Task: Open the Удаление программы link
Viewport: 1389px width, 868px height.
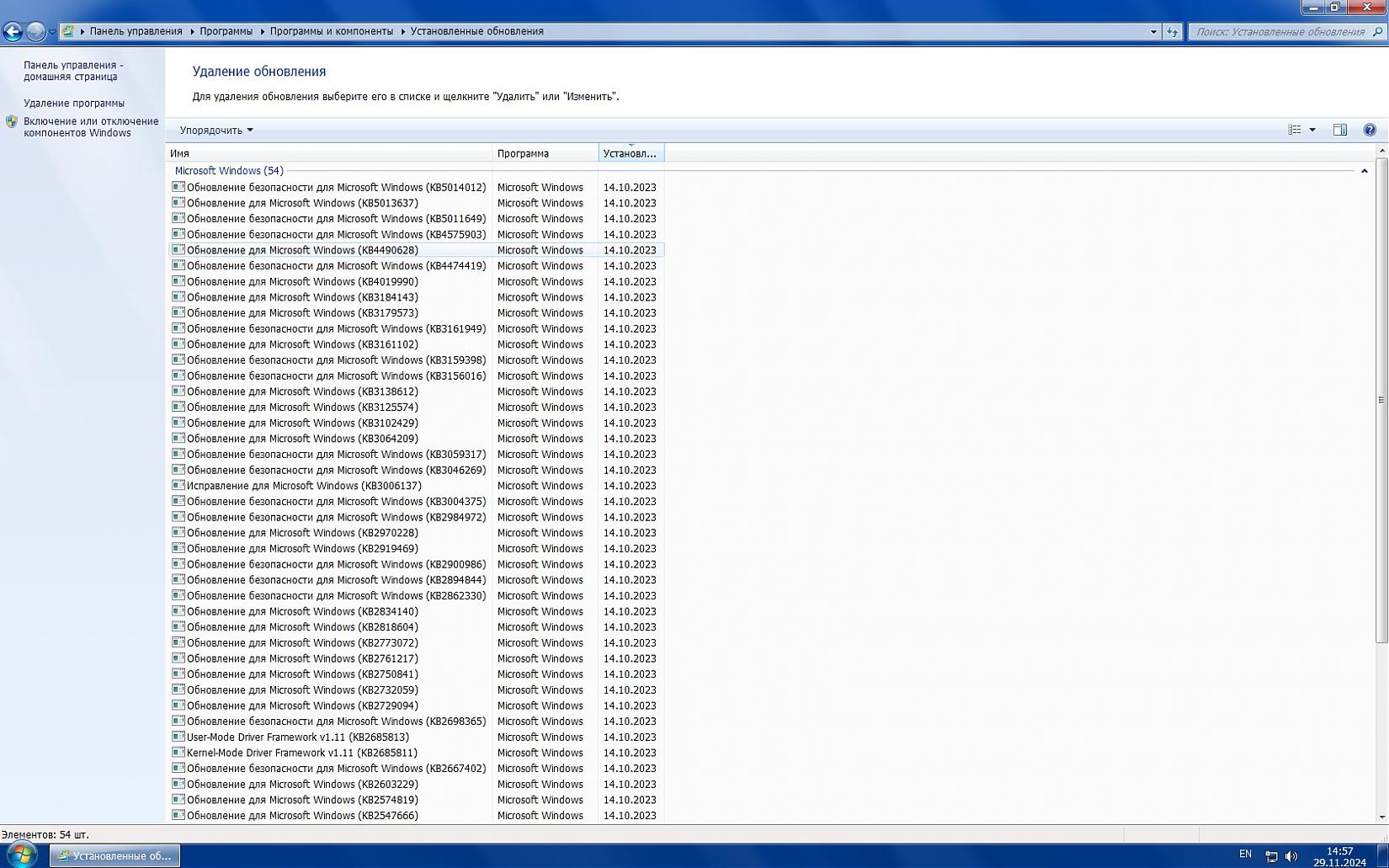Action: [x=74, y=103]
